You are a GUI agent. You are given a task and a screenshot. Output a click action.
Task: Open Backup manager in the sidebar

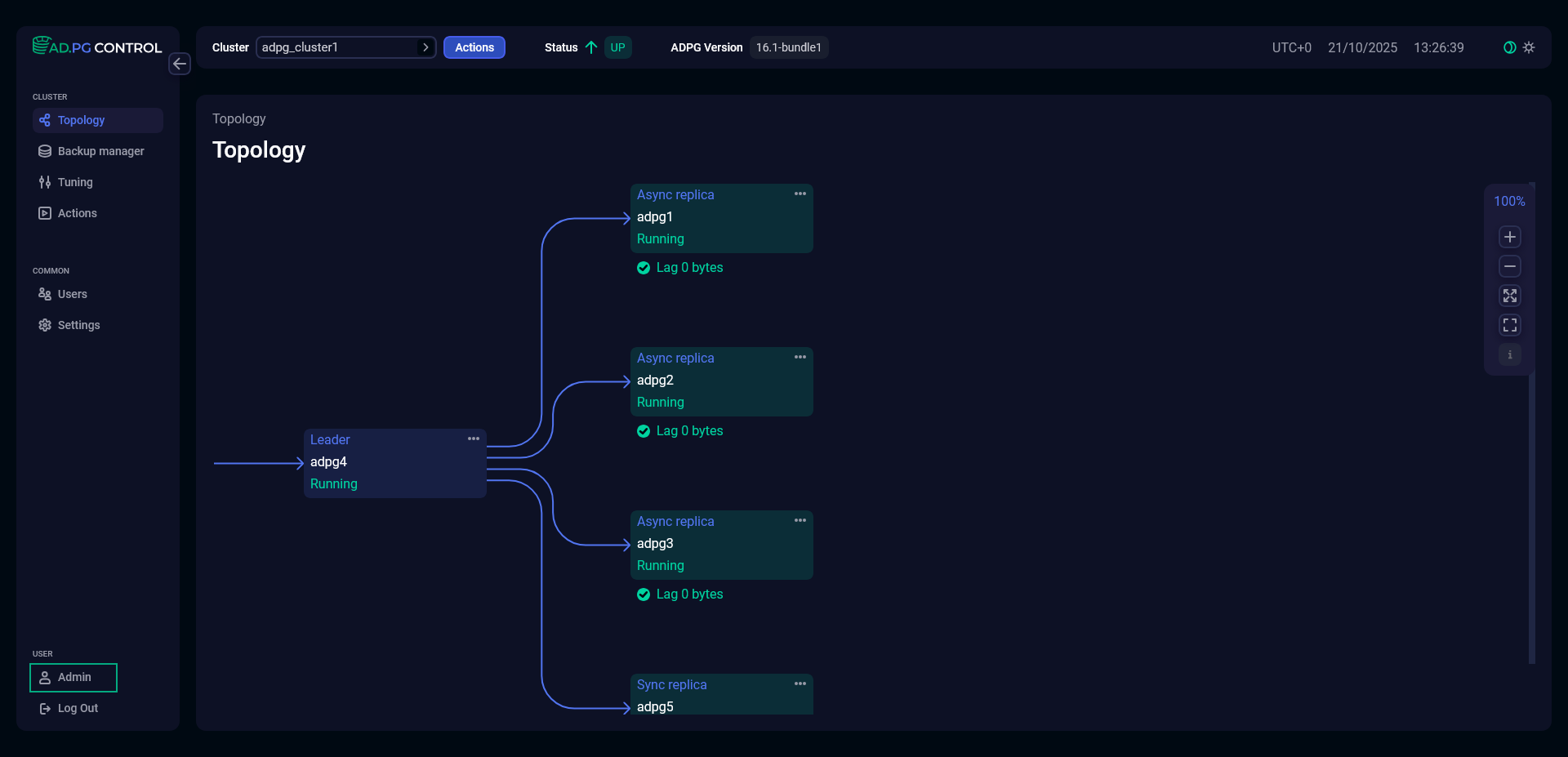pyautogui.click(x=100, y=151)
